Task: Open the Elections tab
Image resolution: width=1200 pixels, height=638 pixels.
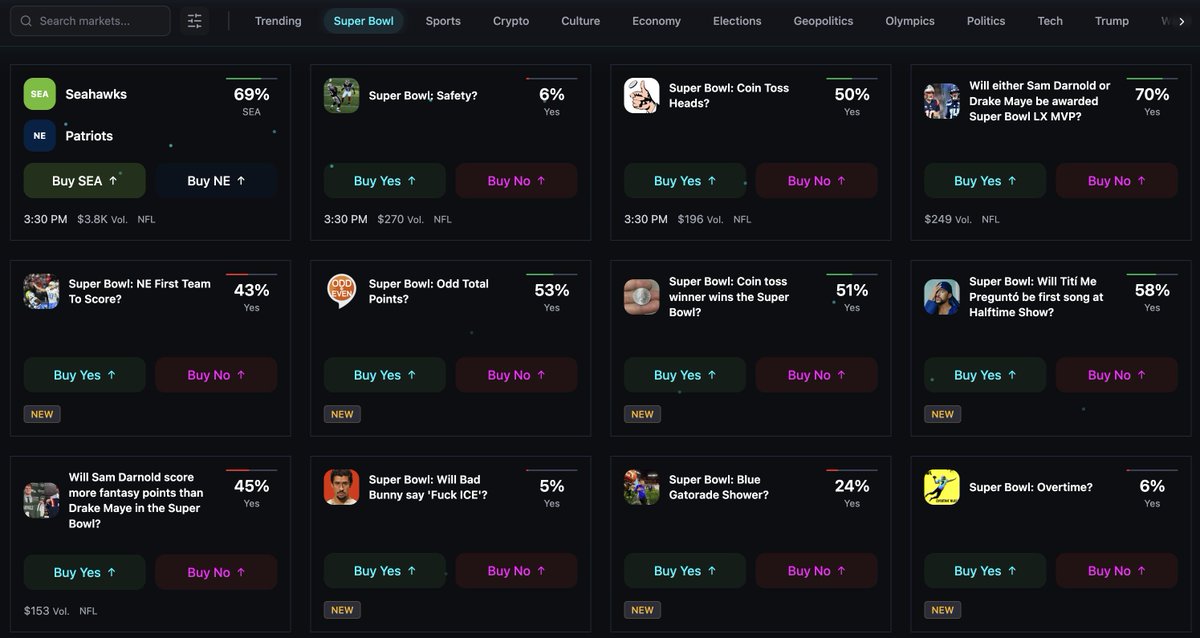Action: [737, 20]
